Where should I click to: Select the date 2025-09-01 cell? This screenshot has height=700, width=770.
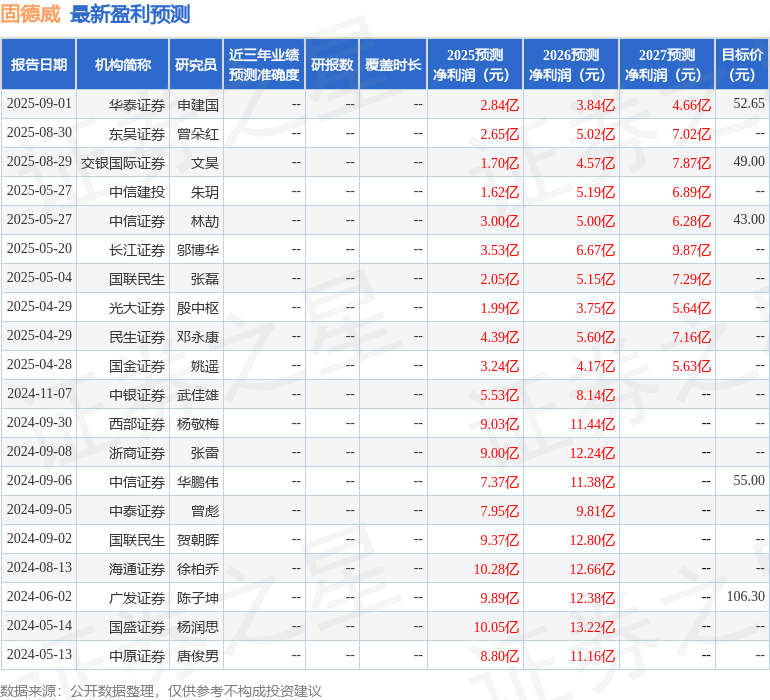(39, 104)
